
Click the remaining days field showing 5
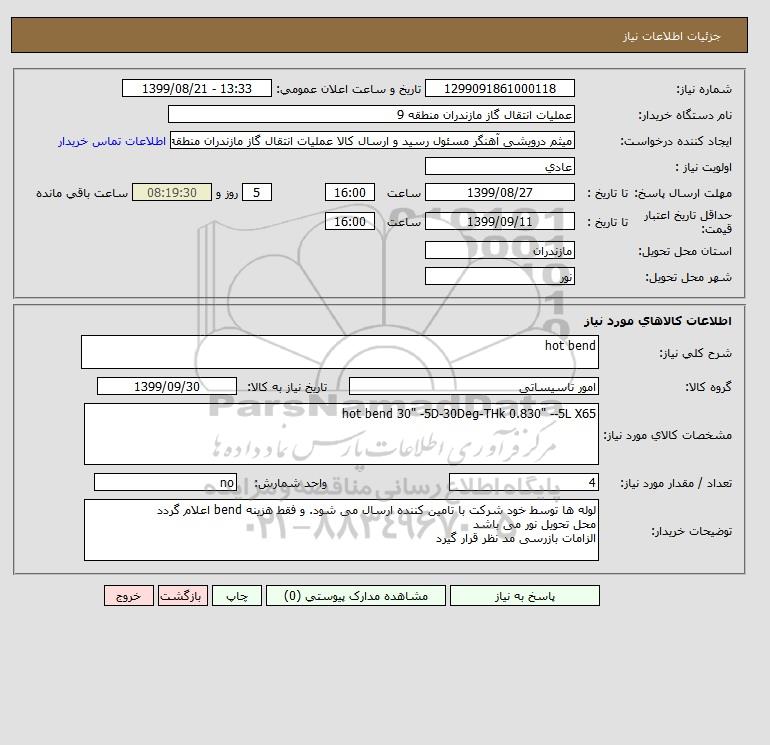257,193
